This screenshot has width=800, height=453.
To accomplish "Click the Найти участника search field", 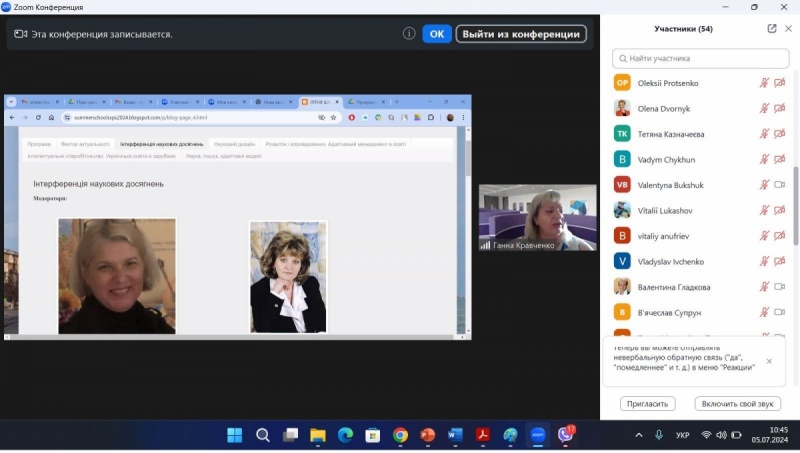I will [x=700, y=59].
